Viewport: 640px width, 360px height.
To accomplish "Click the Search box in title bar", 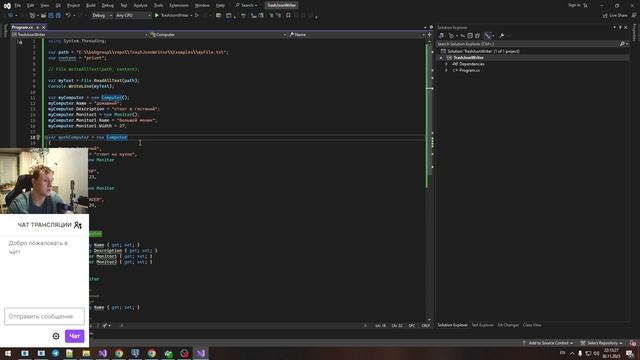I will [247, 5].
